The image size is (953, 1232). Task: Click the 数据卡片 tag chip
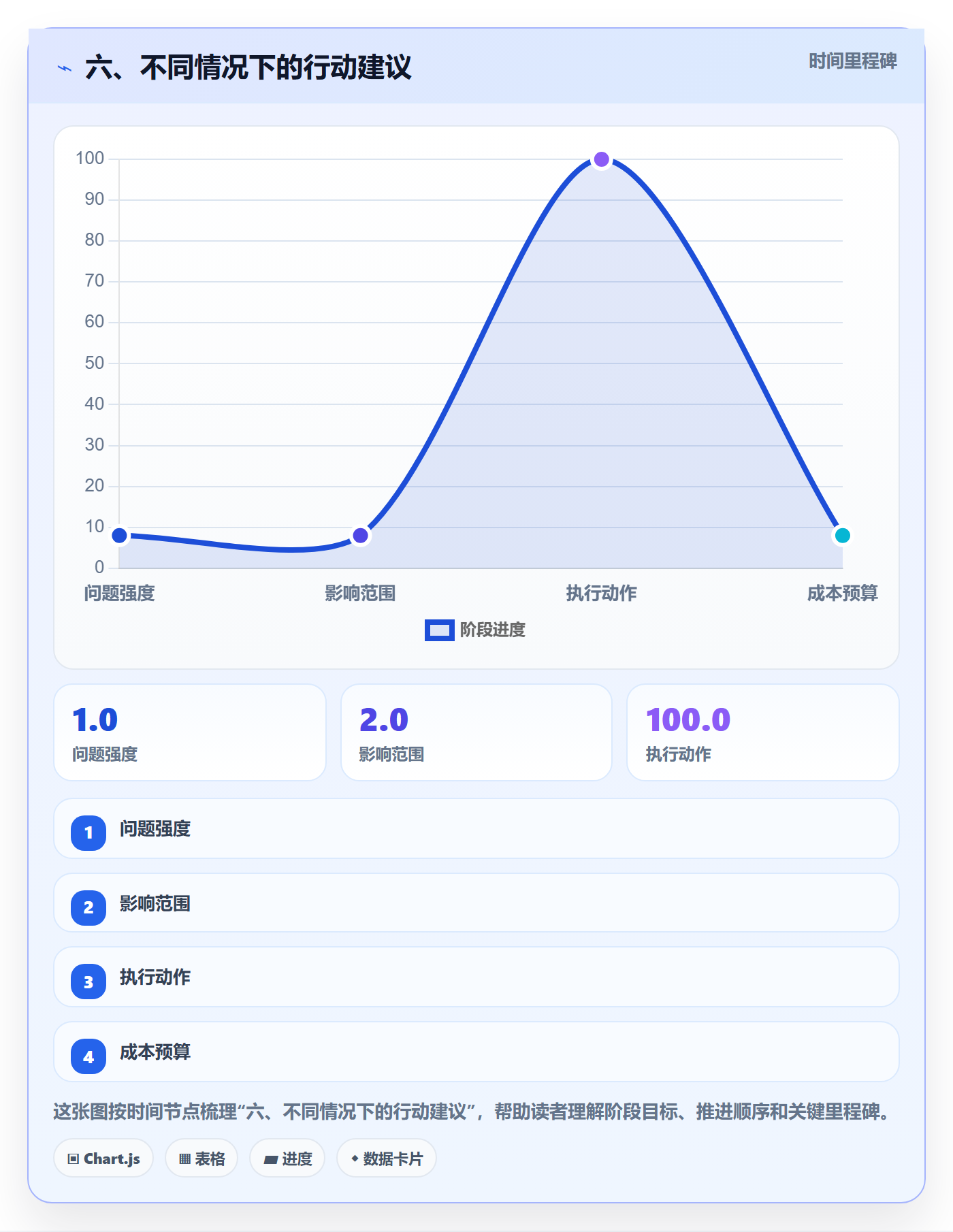(387, 1158)
